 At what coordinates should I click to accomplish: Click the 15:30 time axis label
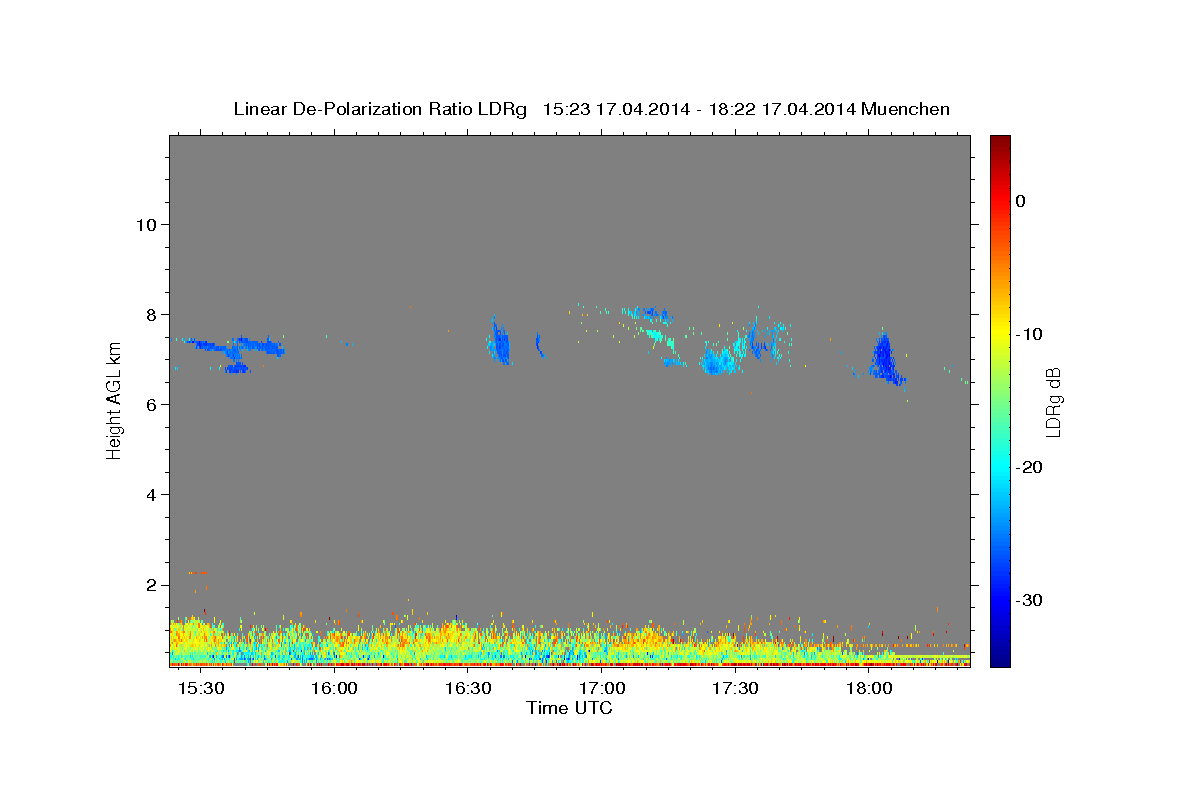[x=201, y=689]
